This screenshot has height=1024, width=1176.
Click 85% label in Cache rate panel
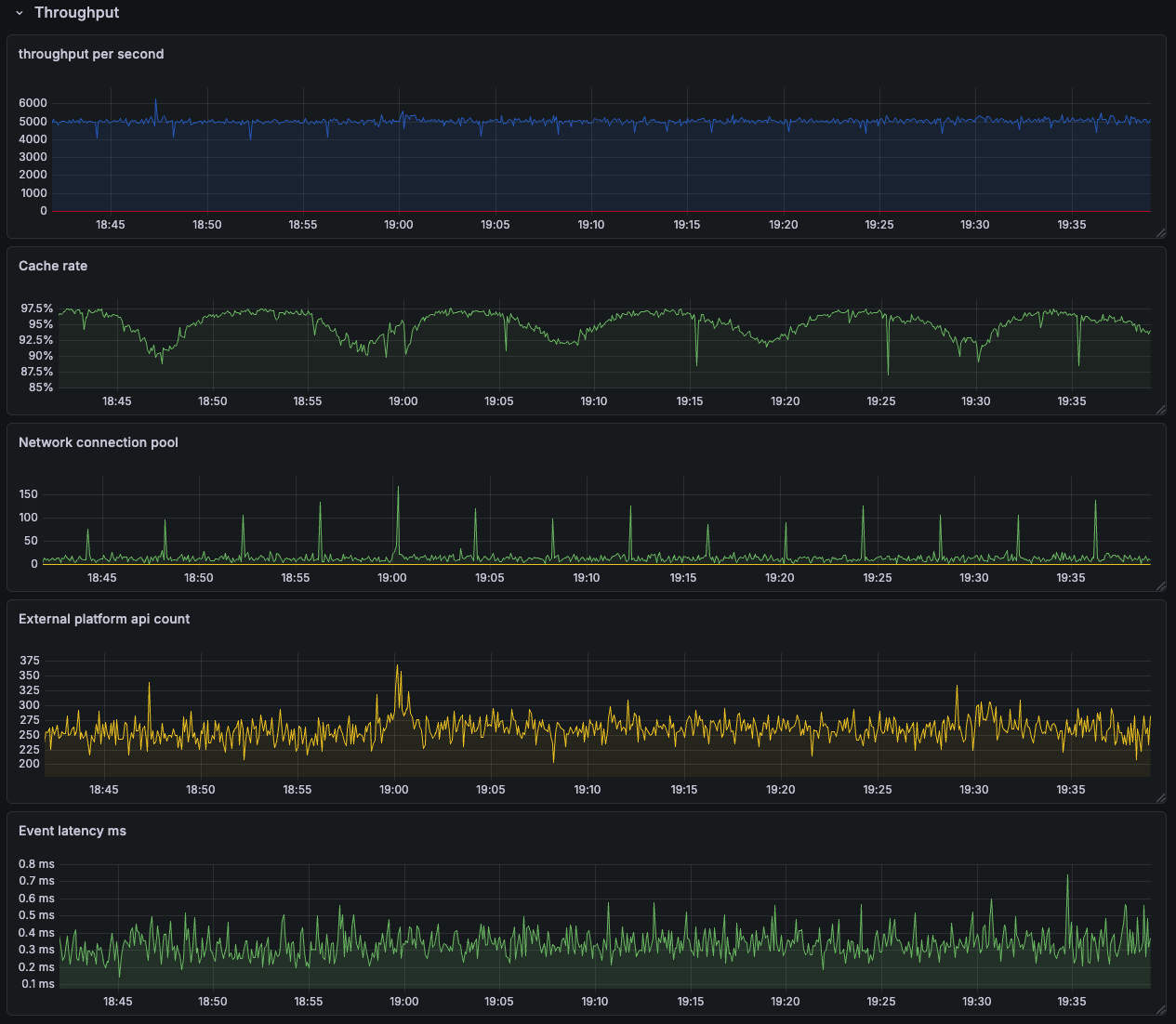[41, 387]
